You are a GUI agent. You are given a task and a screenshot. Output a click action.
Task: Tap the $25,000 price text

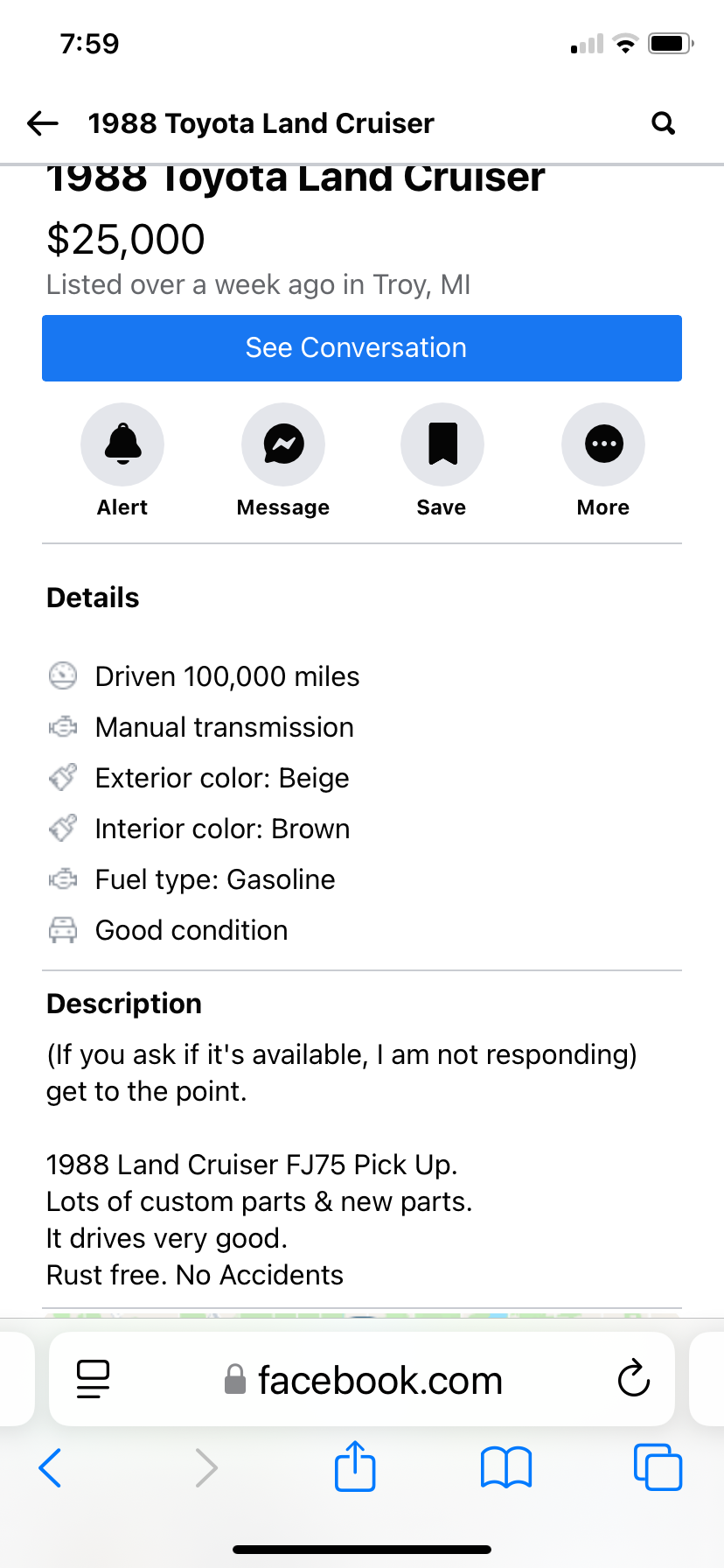click(126, 239)
